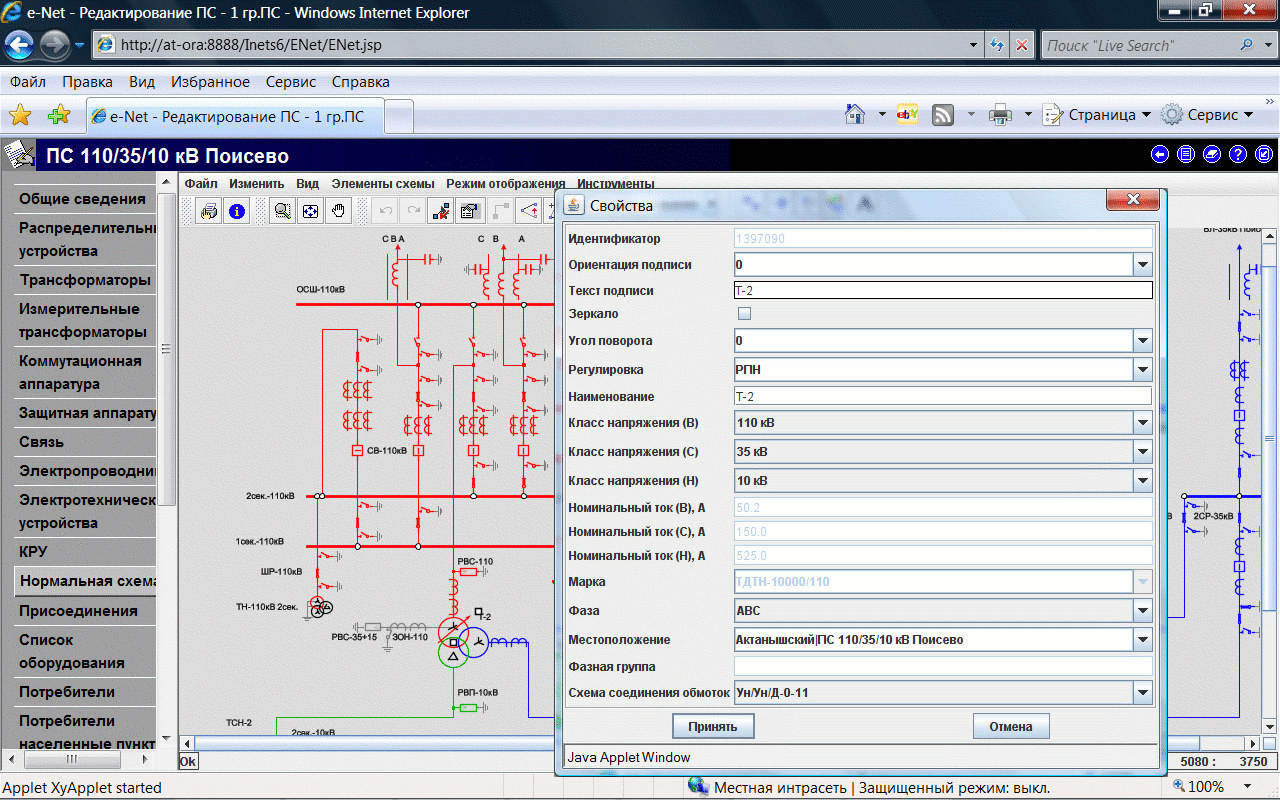Open Присоединения in the sidebar
The width and height of the screenshot is (1280, 800).
coord(84,611)
